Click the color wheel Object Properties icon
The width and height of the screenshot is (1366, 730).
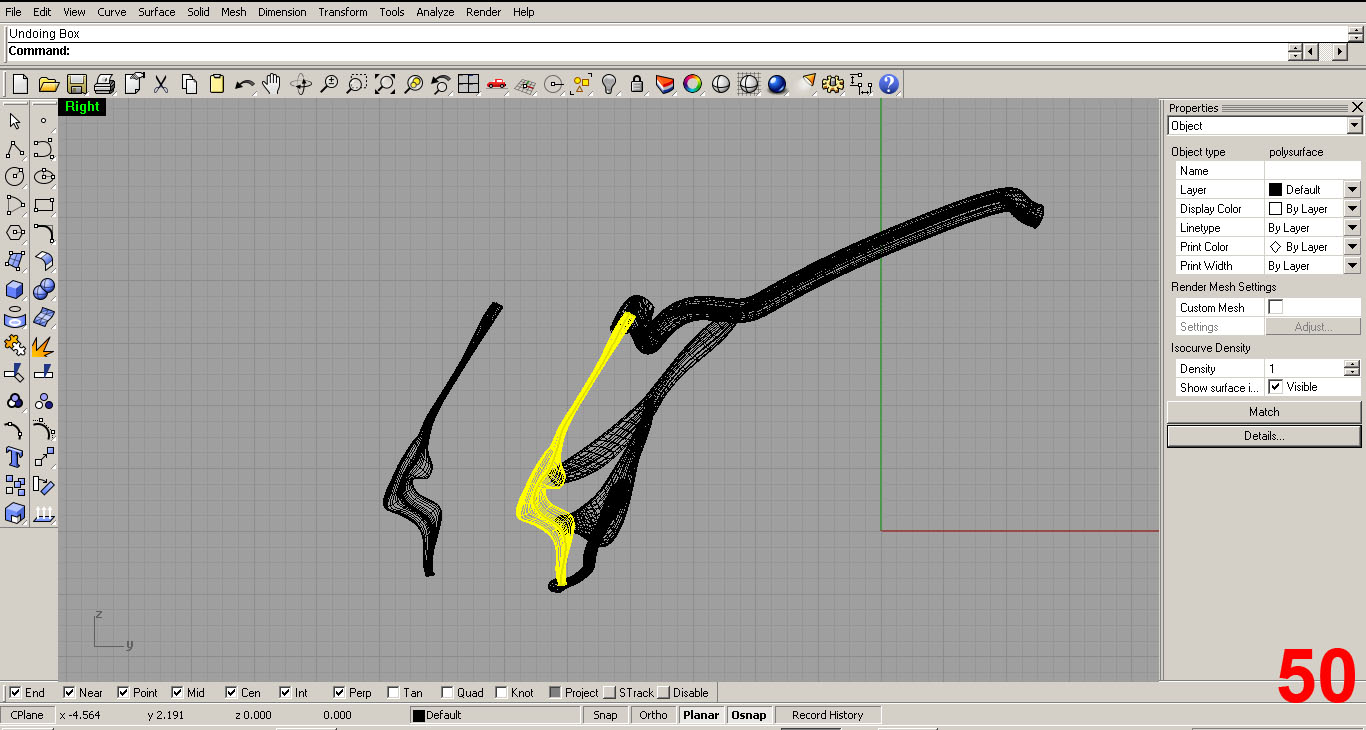(692, 84)
